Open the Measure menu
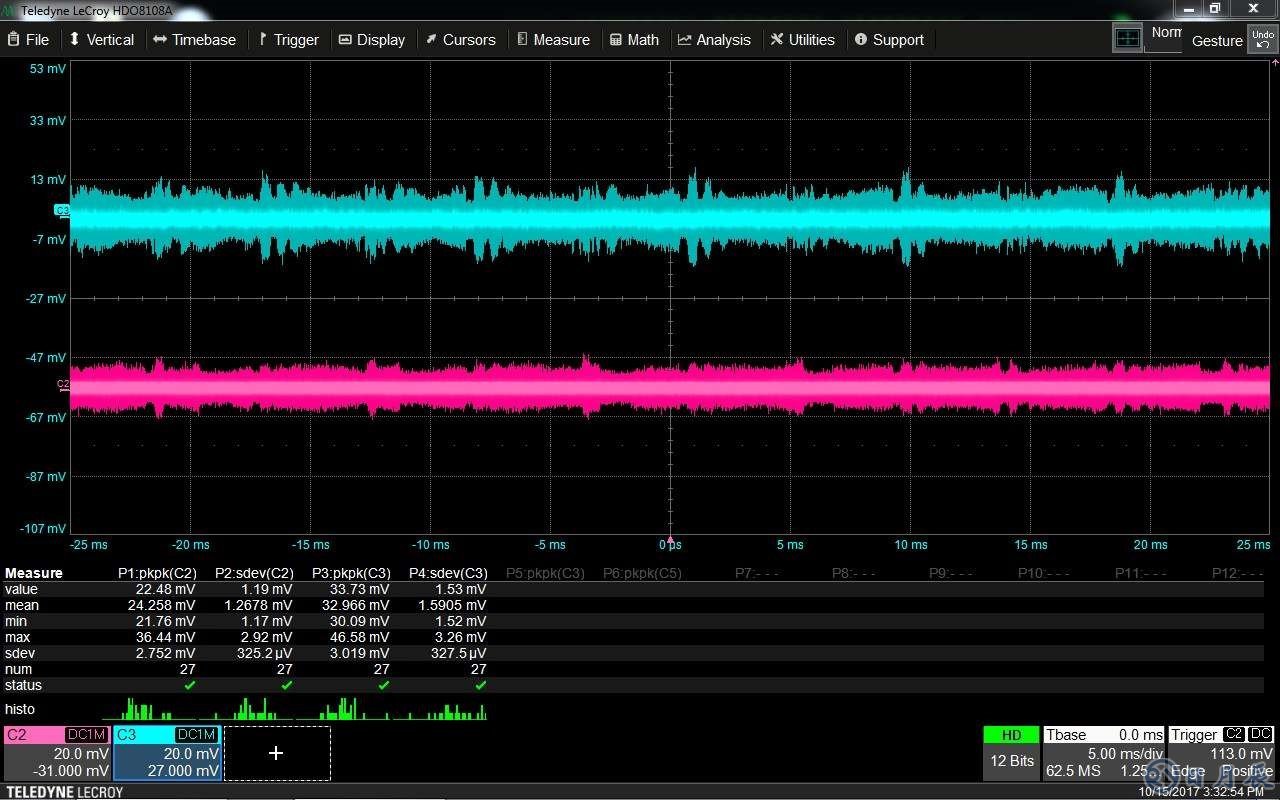The image size is (1280, 800). (553, 40)
